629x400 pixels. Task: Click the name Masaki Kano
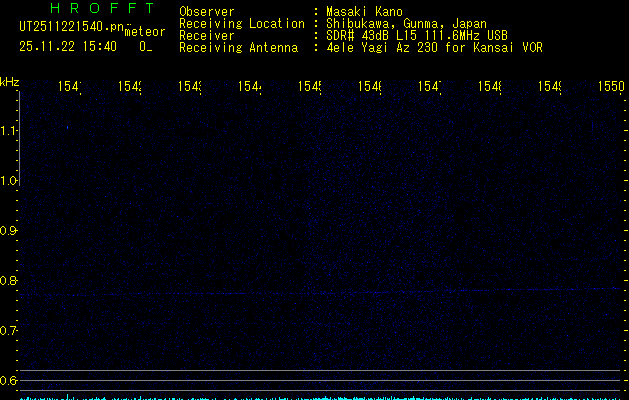[364, 11]
